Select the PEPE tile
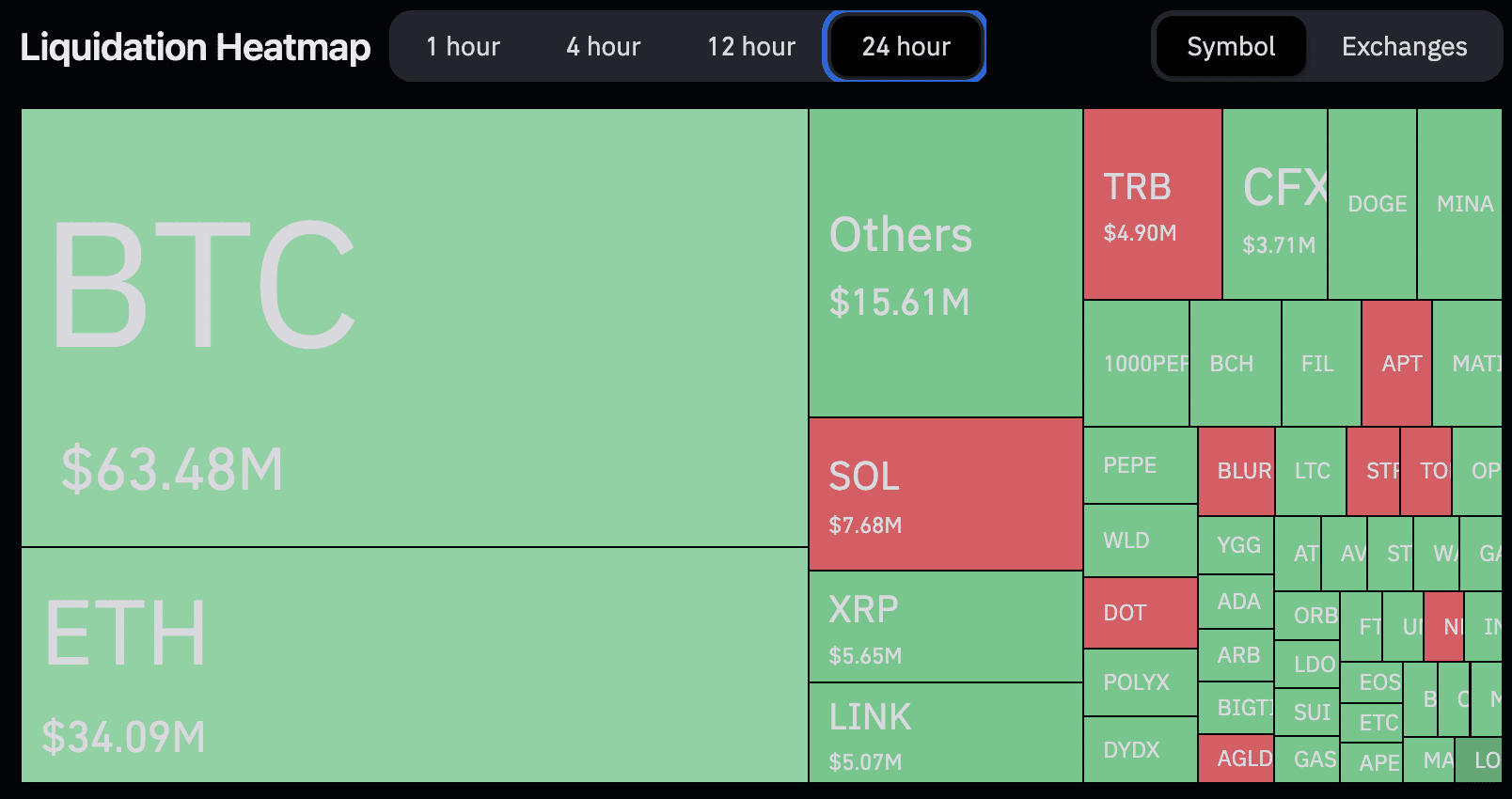This screenshot has height=799, width=1512. pos(1140,465)
